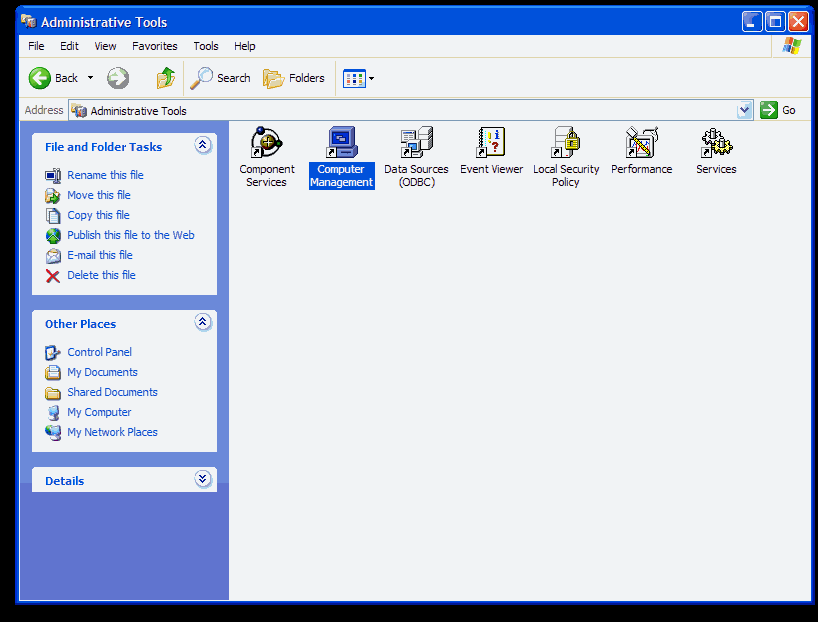Click Rename this file
This screenshot has height=622, width=818.
tap(105, 175)
